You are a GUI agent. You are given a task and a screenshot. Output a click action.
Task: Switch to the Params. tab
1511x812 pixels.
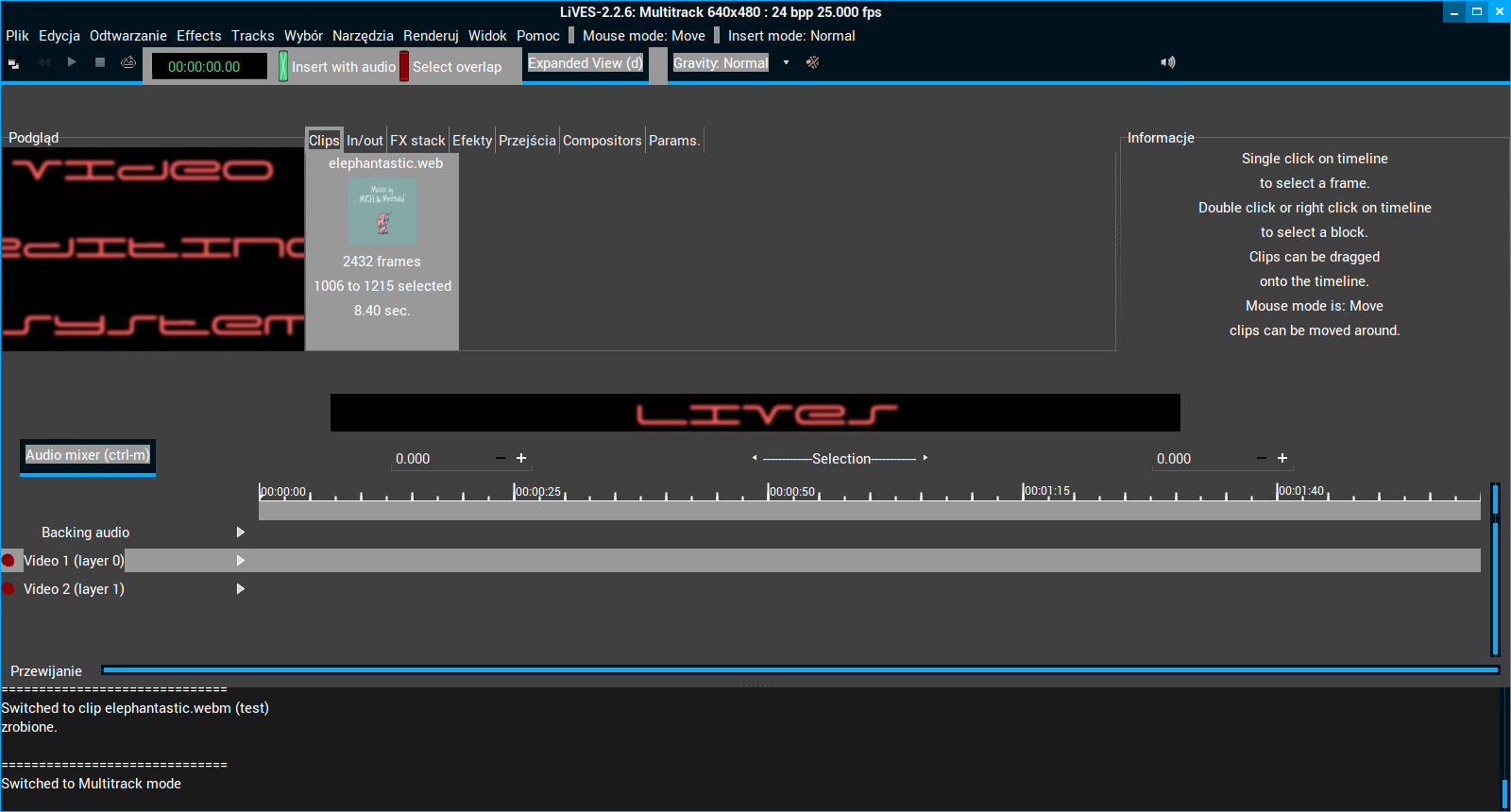pos(674,140)
